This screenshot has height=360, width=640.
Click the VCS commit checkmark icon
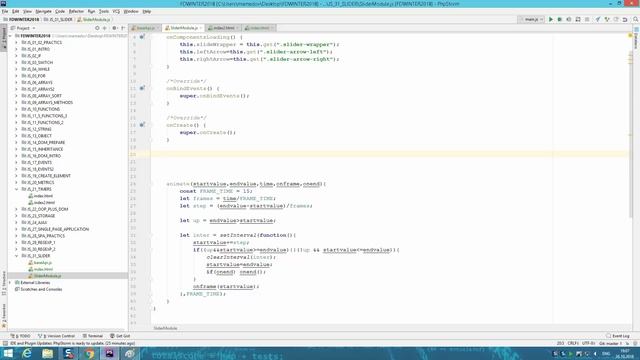(x=607, y=19)
